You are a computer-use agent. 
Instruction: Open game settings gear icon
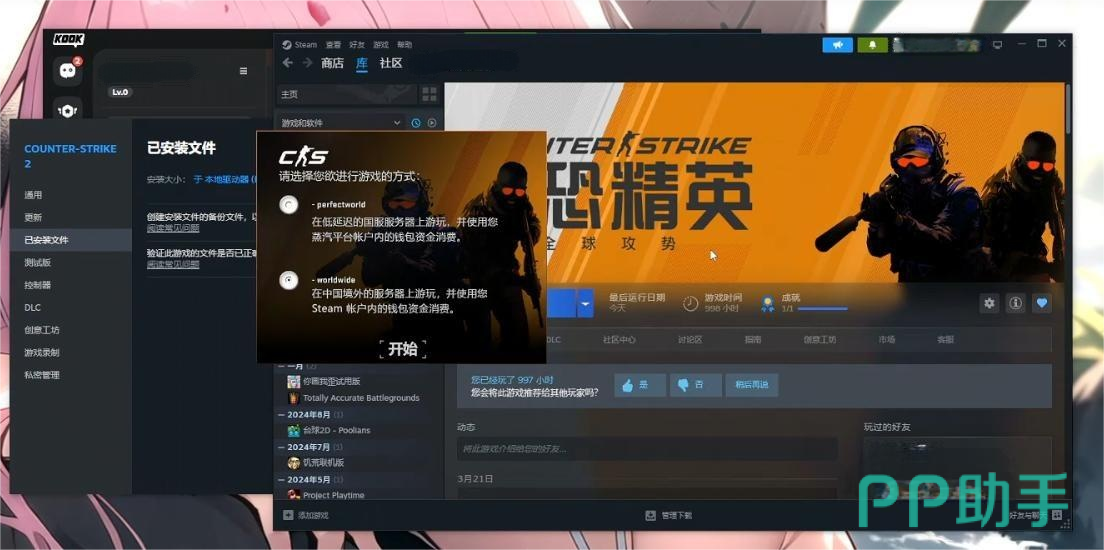[x=990, y=303]
